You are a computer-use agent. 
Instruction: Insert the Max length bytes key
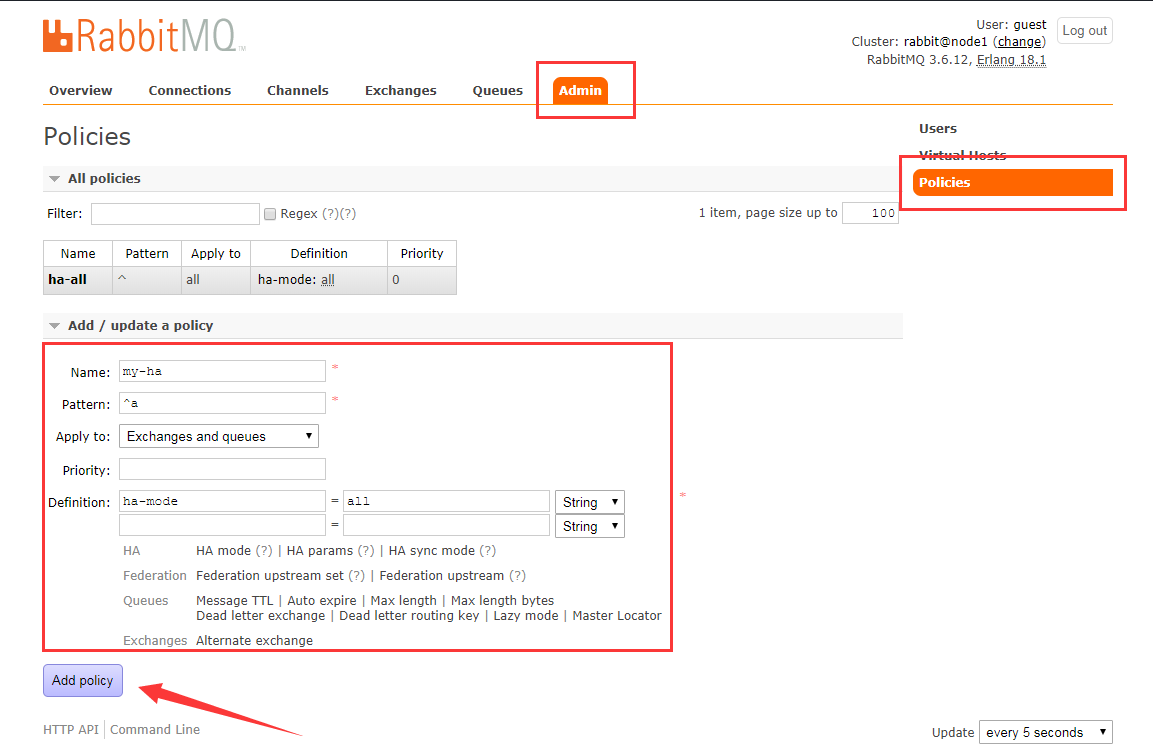[502, 601]
